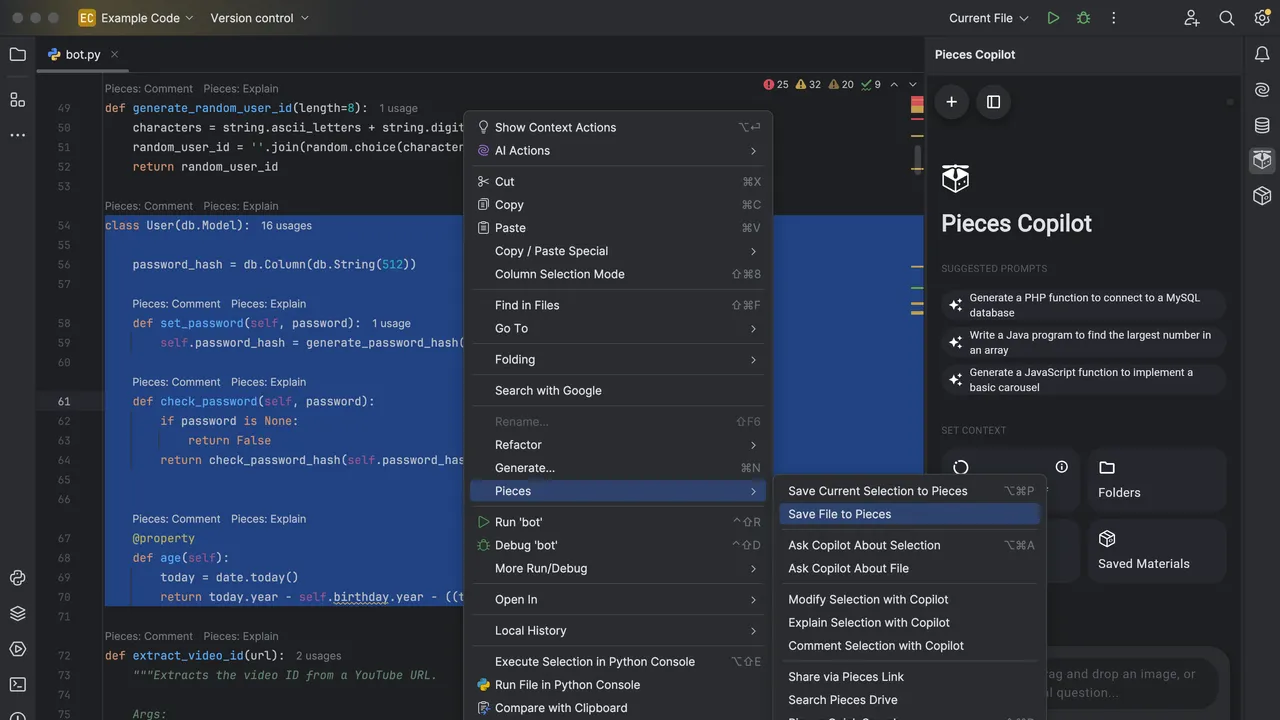Choose Share via Pieces Link
The image size is (1280, 720).
pos(909,676)
